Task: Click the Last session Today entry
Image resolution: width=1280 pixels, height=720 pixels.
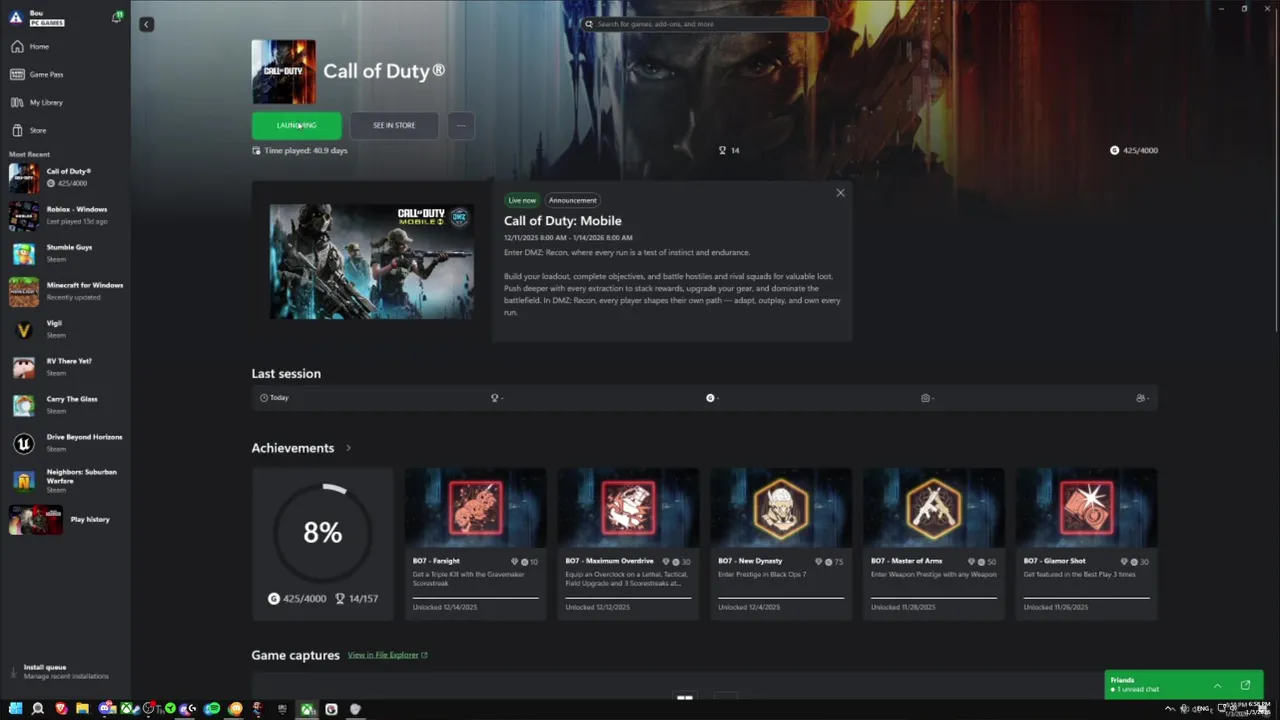Action: [x=274, y=398]
